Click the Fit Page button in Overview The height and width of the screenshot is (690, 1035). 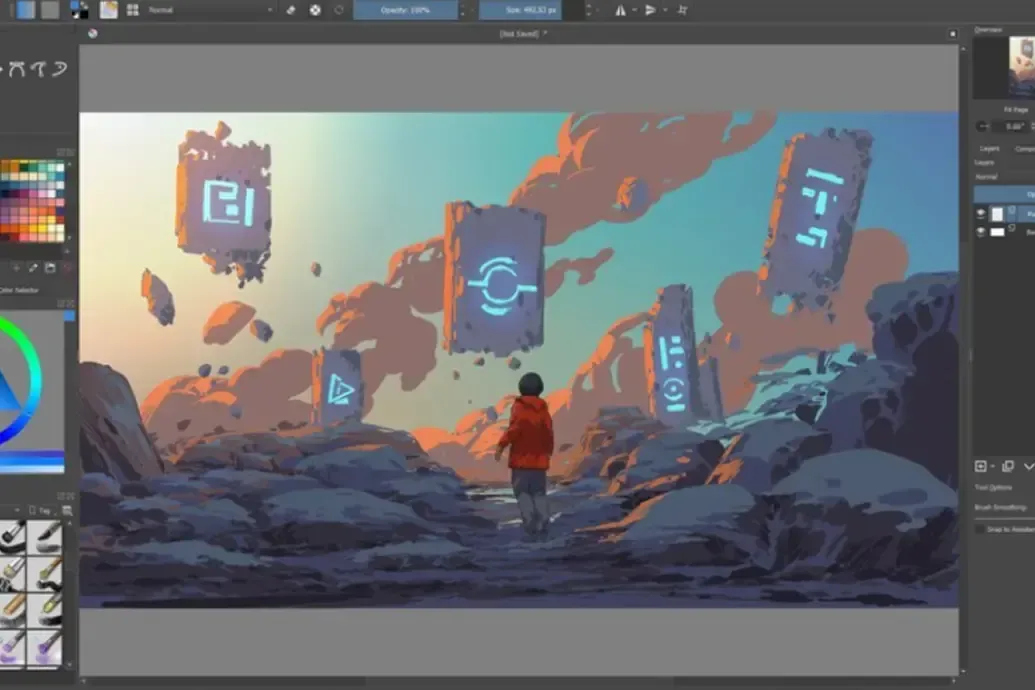point(1017,110)
